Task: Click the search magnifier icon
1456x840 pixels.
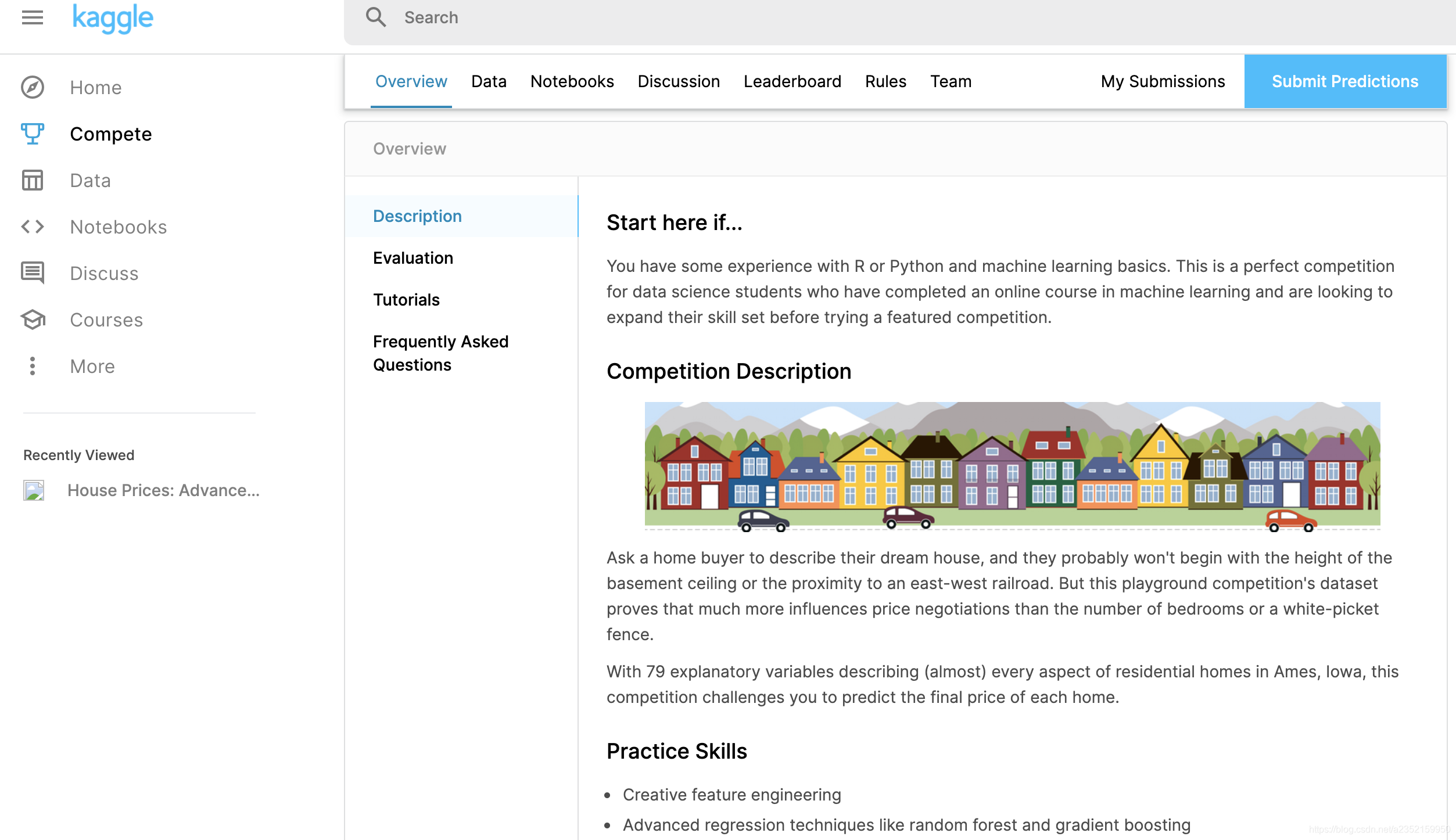Action: tap(376, 17)
